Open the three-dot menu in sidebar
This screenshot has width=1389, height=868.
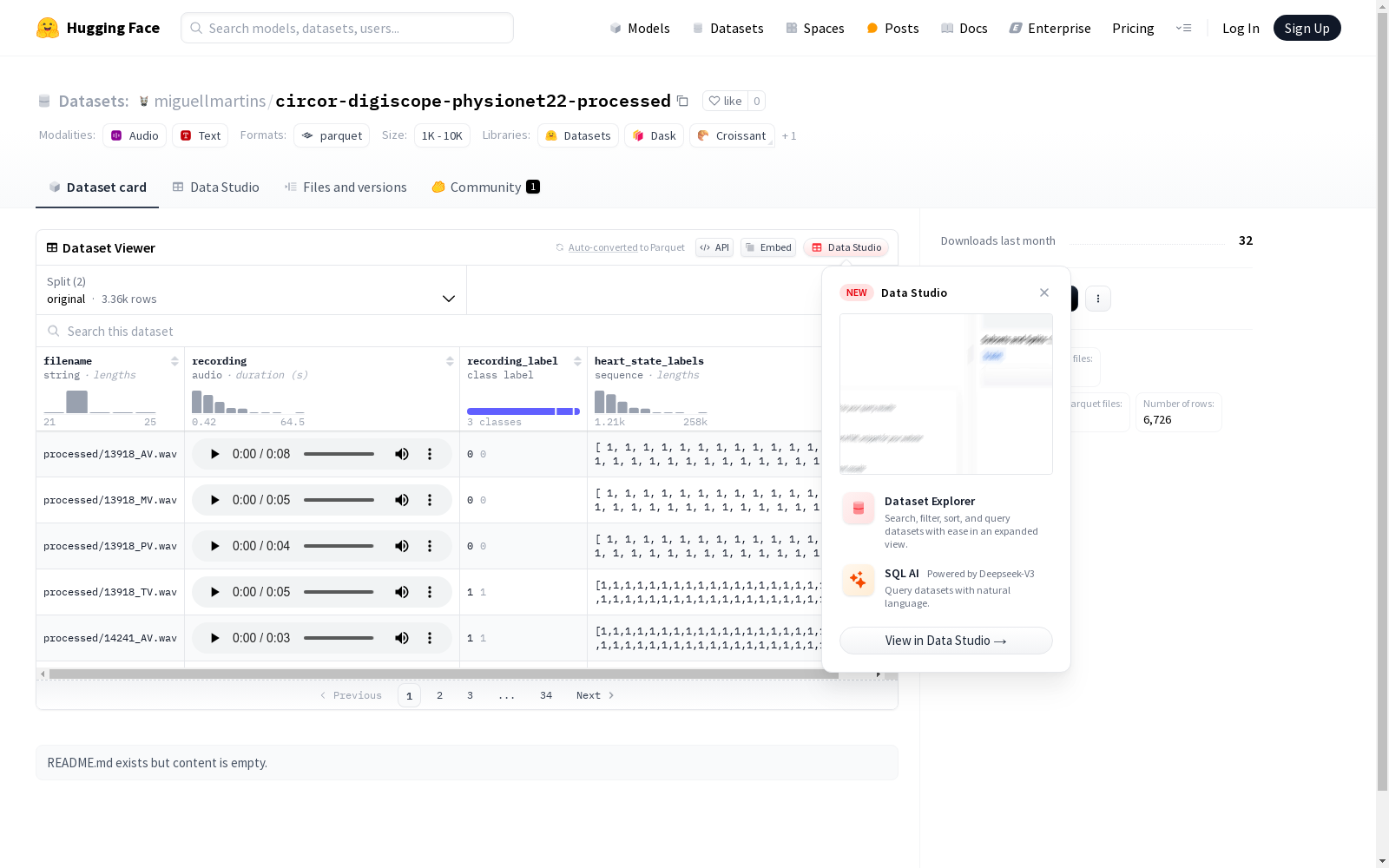click(x=1098, y=299)
